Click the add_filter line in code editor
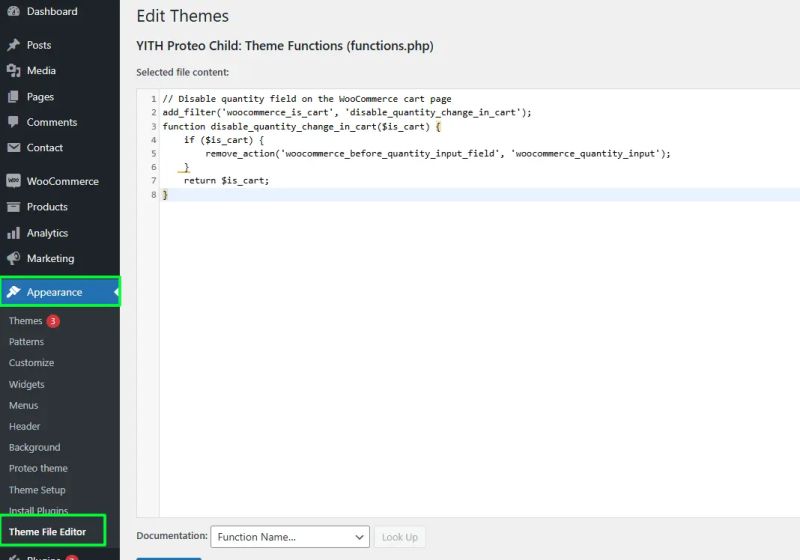 [x=347, y=112]
